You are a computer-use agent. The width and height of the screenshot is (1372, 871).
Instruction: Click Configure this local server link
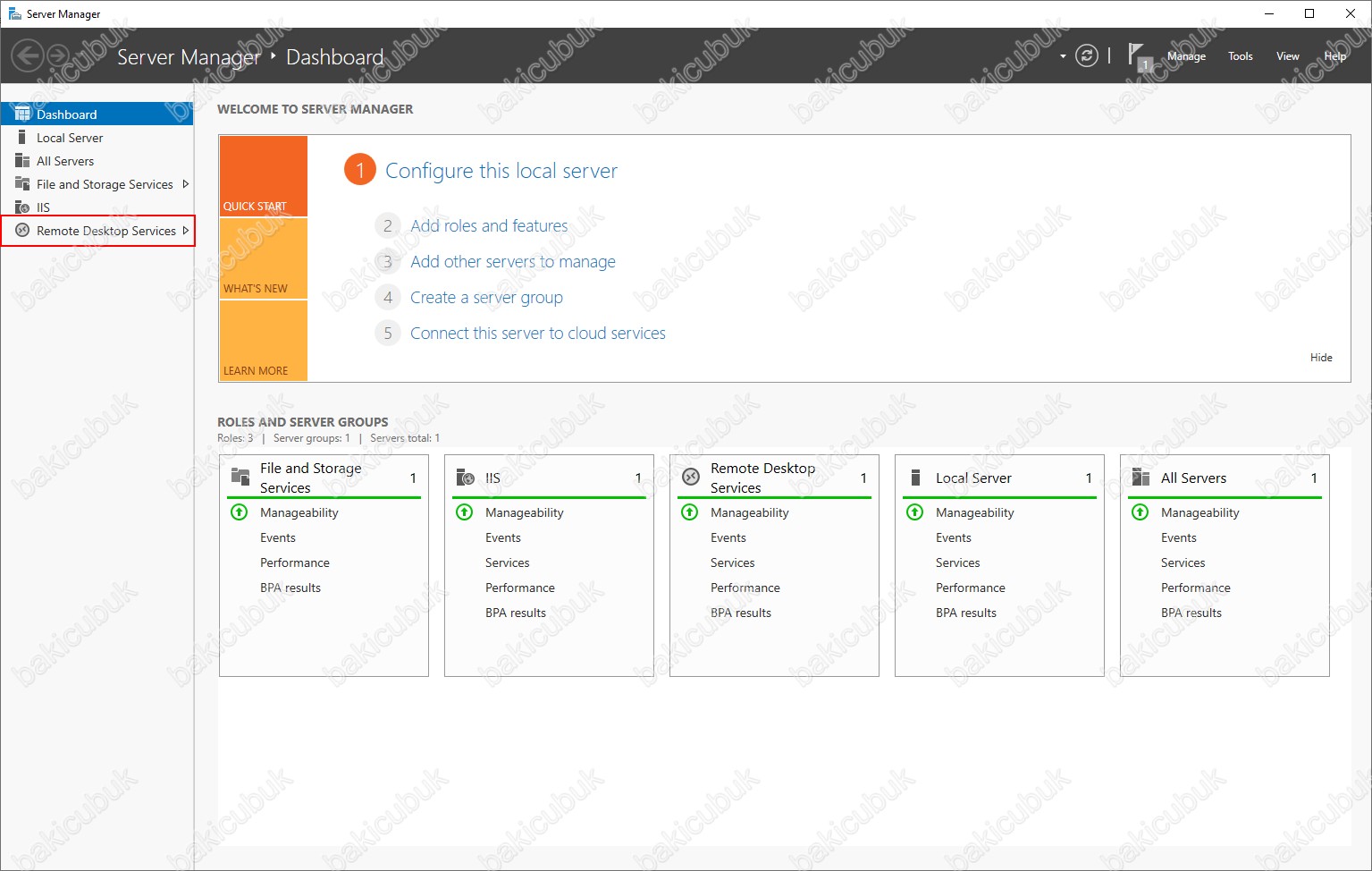501,171
